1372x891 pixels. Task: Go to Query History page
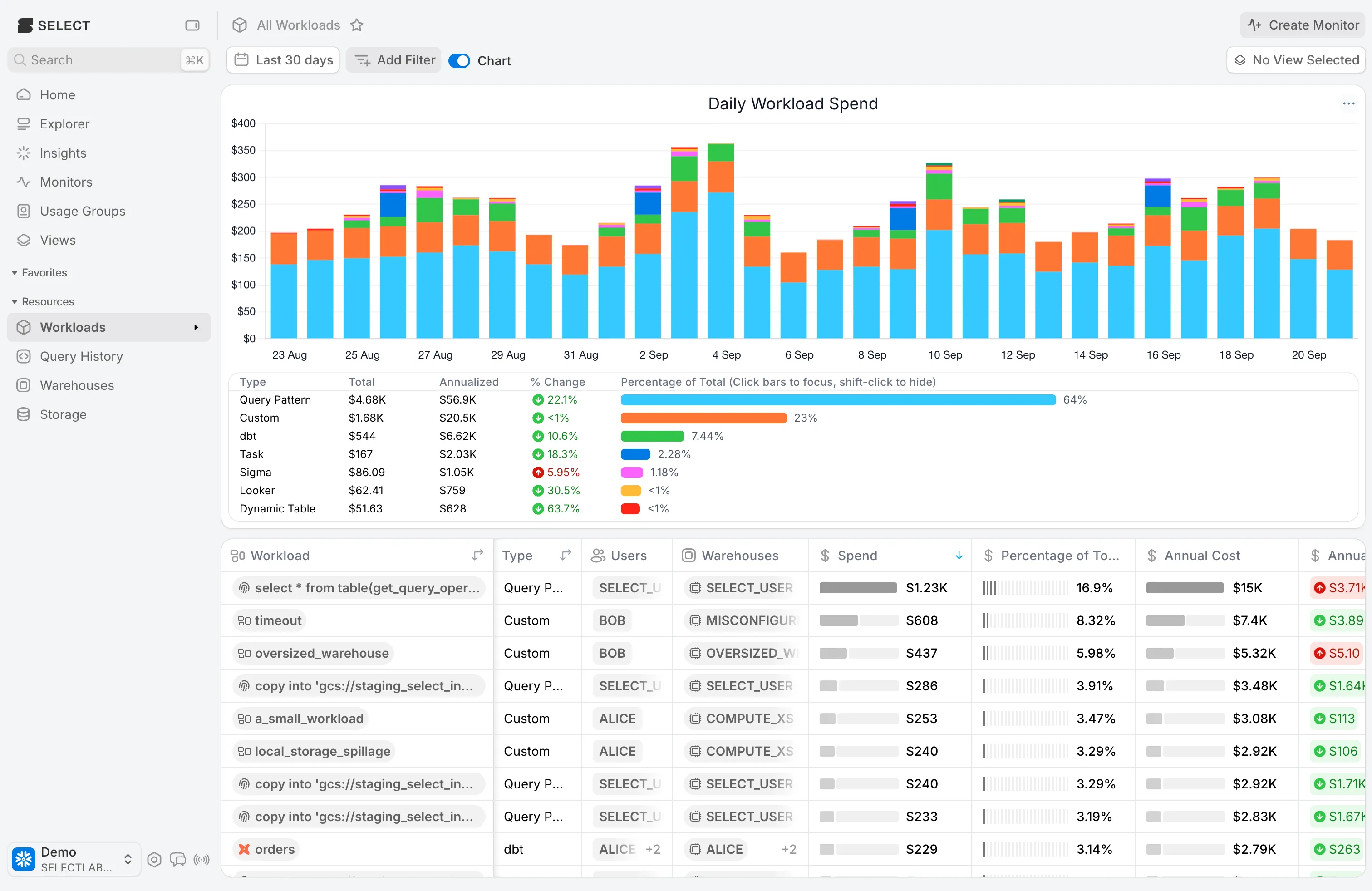pos(81,356)
